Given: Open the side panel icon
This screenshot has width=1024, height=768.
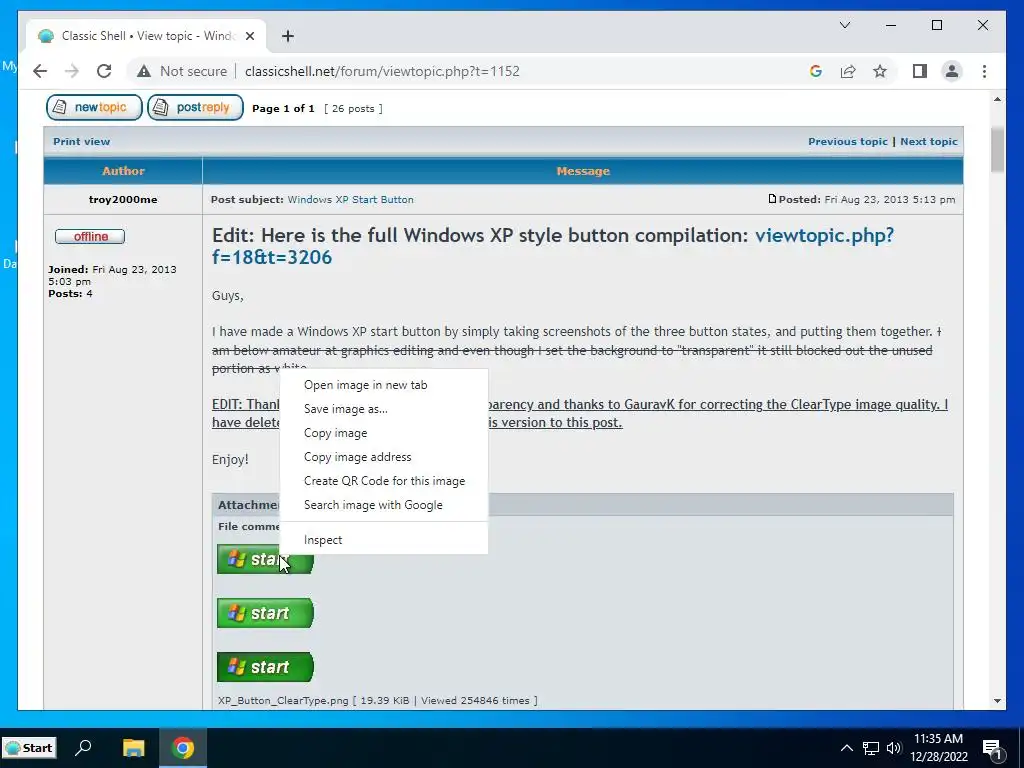Looking at the screenshot, I should tap(920, 71).
